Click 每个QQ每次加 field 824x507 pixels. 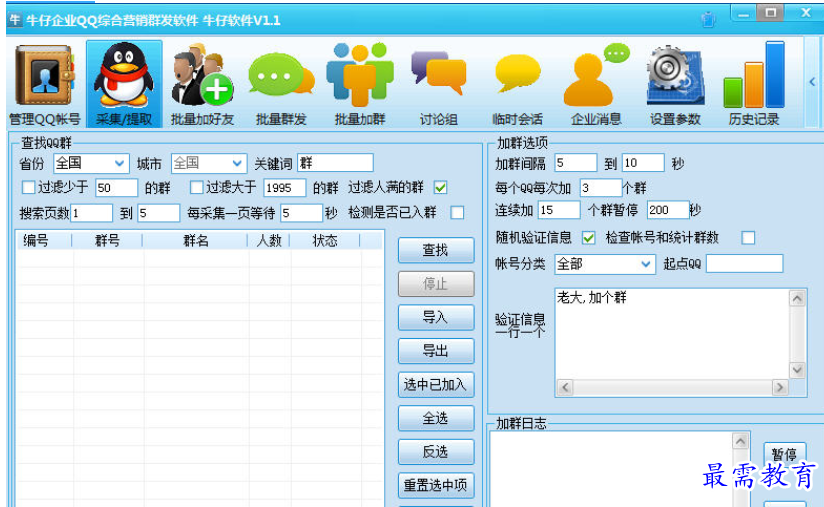(601, 188)
